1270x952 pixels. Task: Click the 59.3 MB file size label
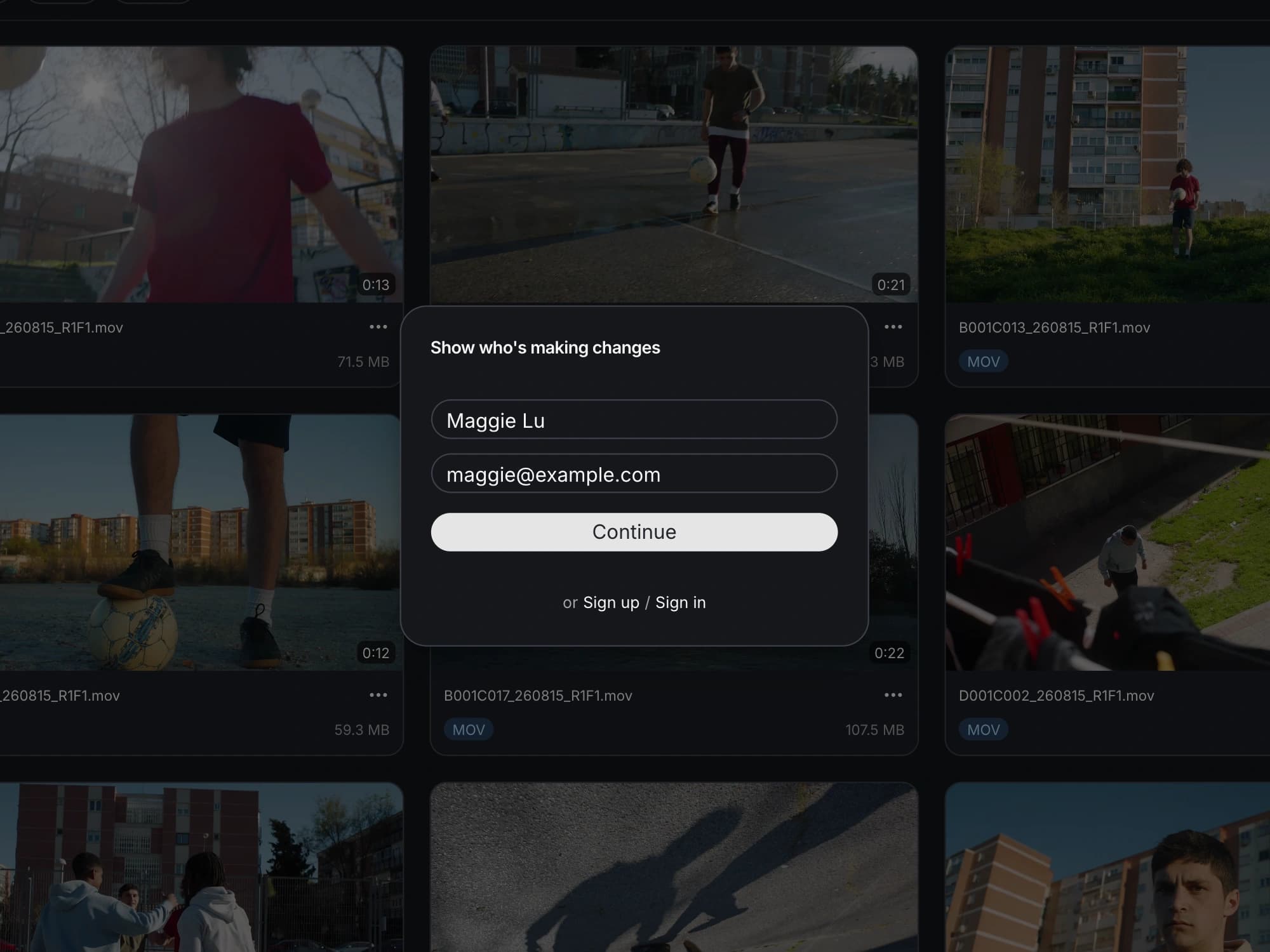coord(362,730)
